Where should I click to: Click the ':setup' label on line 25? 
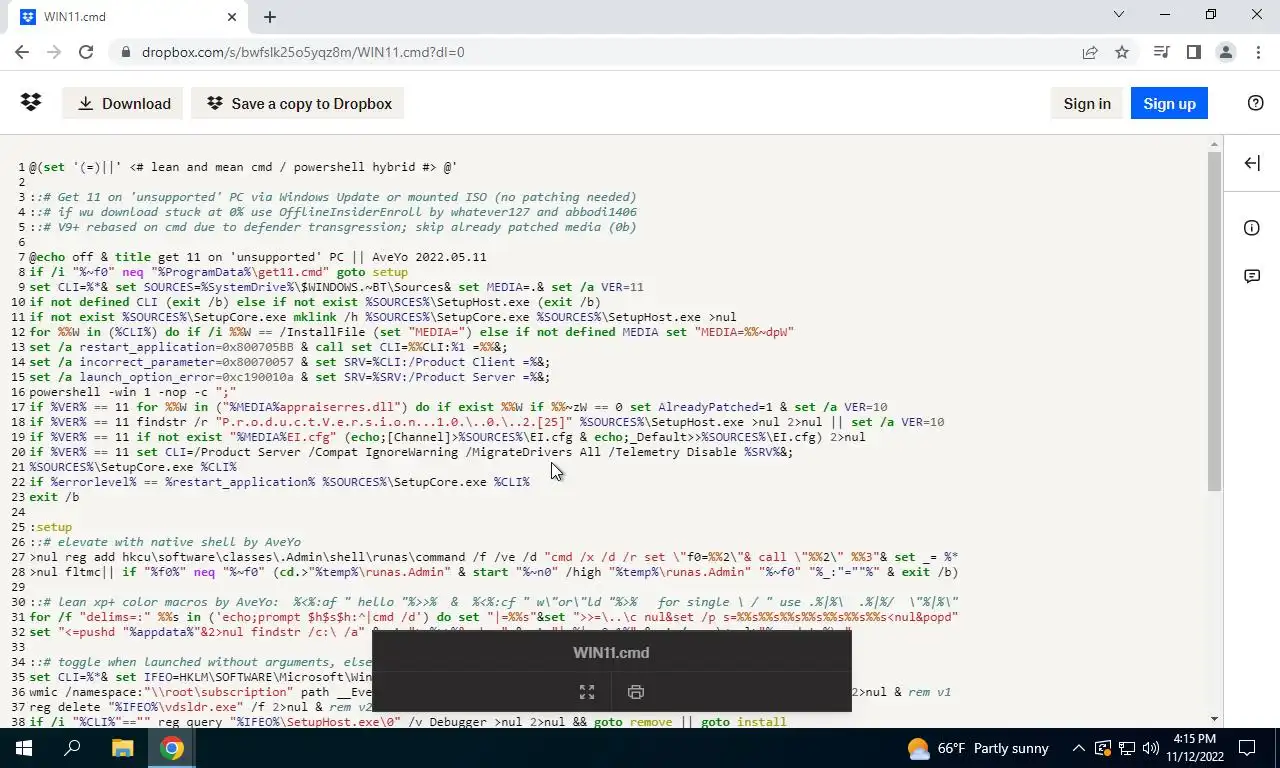51,527
